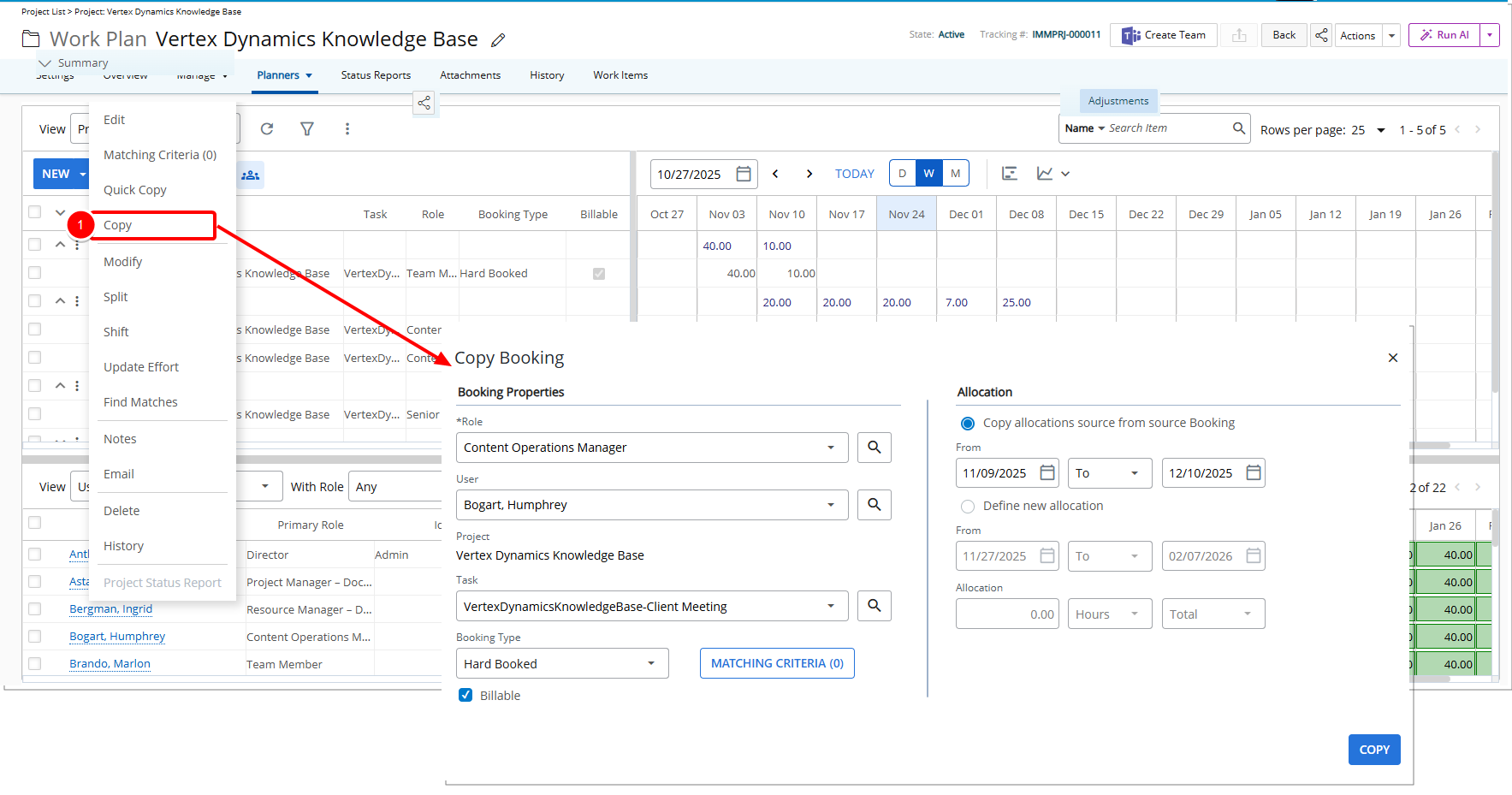Screen dimensions: 1512x795
Task: Switch to the Status Reports tab
Action: (376, 75)
